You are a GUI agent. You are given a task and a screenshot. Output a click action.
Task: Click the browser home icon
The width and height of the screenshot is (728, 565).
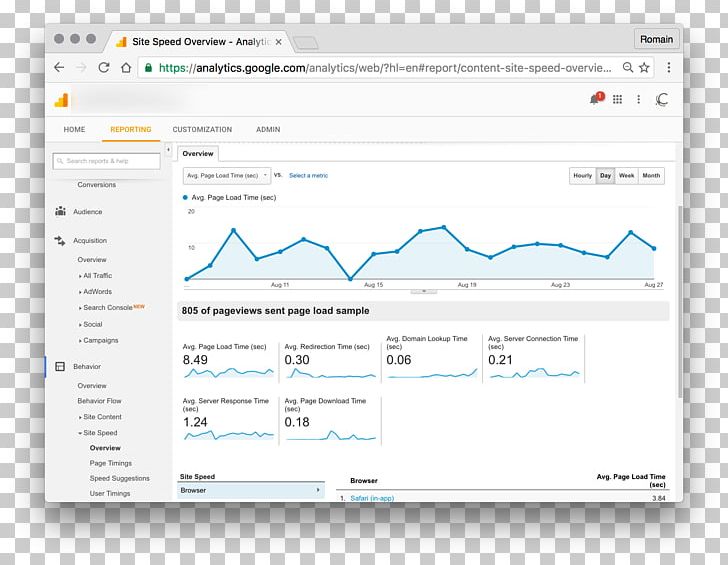click(x=126, y=68)
